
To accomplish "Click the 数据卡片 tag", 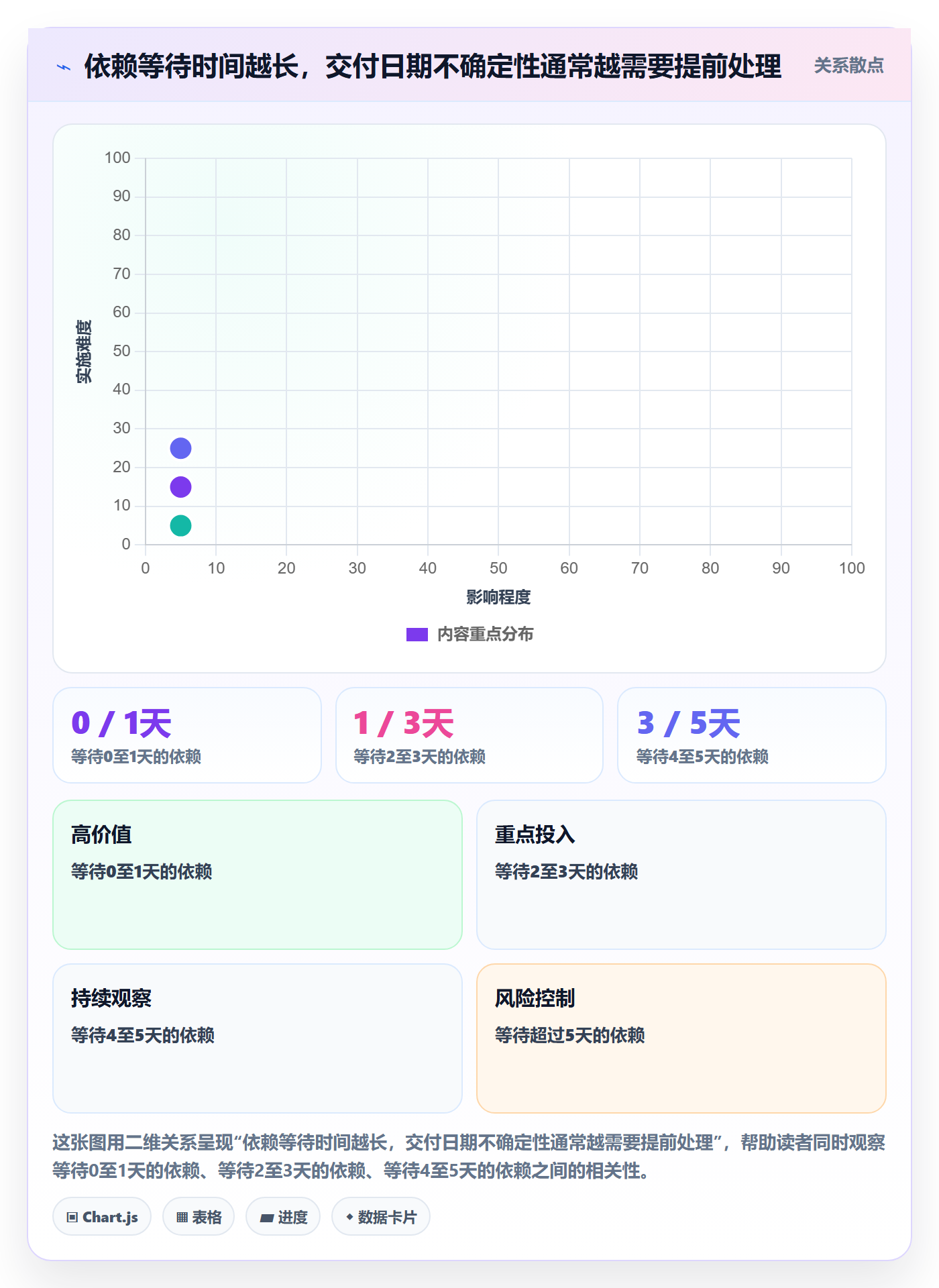I will click(381, 1217).
